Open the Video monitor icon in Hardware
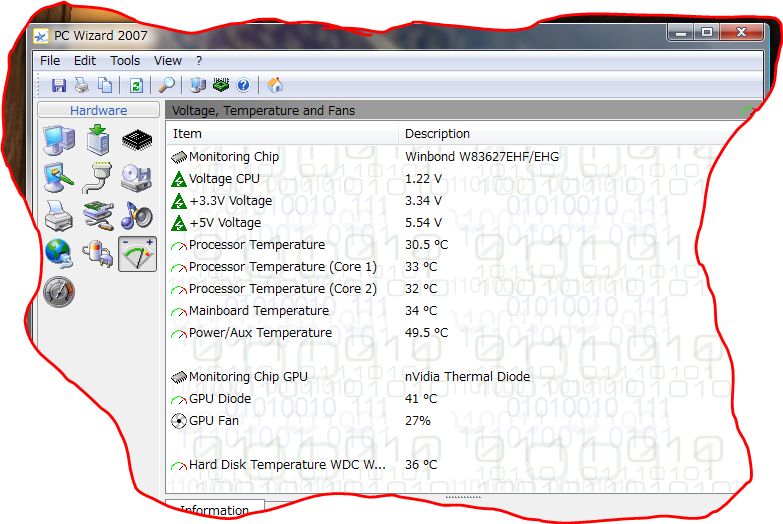The width and height of the screenshot is (783, 524). tap(59, 178)
